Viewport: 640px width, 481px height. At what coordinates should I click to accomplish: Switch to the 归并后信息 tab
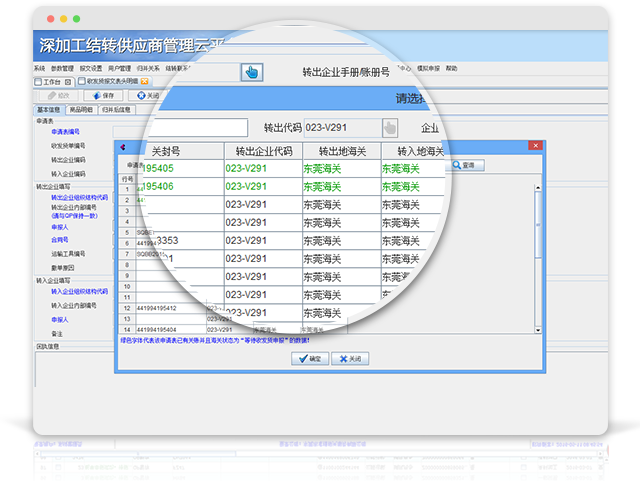tap(116, 109)
